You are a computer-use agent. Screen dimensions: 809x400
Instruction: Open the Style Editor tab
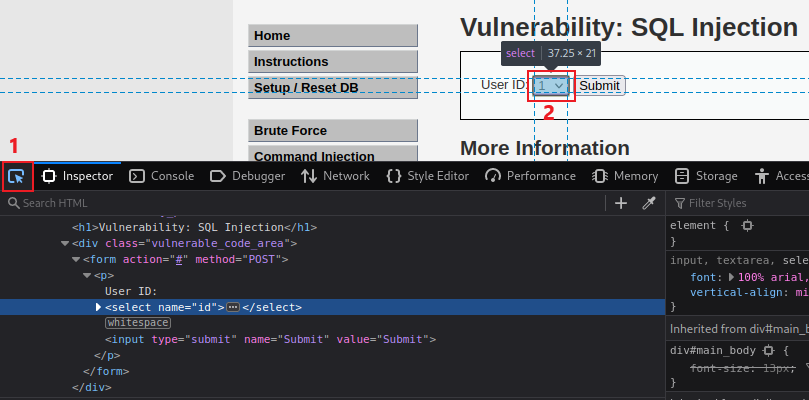tap(428, 177)
